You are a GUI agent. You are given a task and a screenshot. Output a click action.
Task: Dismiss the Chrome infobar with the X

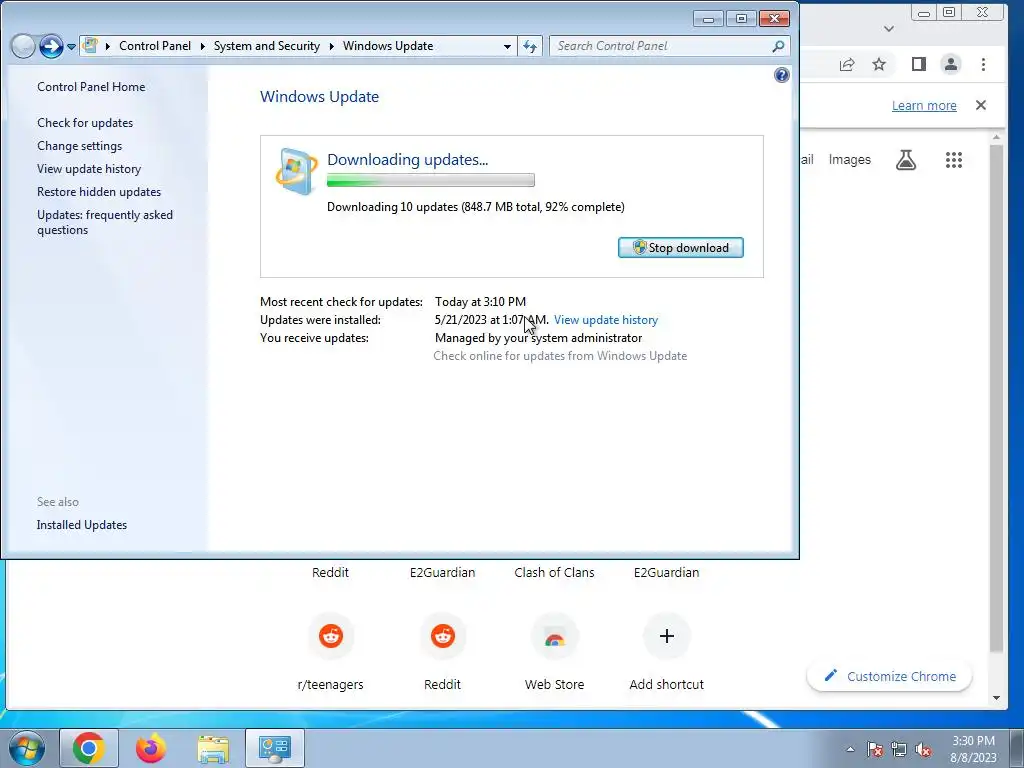click(980, 105)
